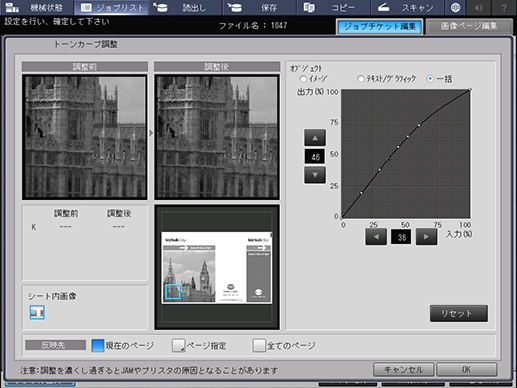Click the scanner icon beside スキャン
Image resolution: width=517 pixels, height=388 pixels.
tap(383, 7)
